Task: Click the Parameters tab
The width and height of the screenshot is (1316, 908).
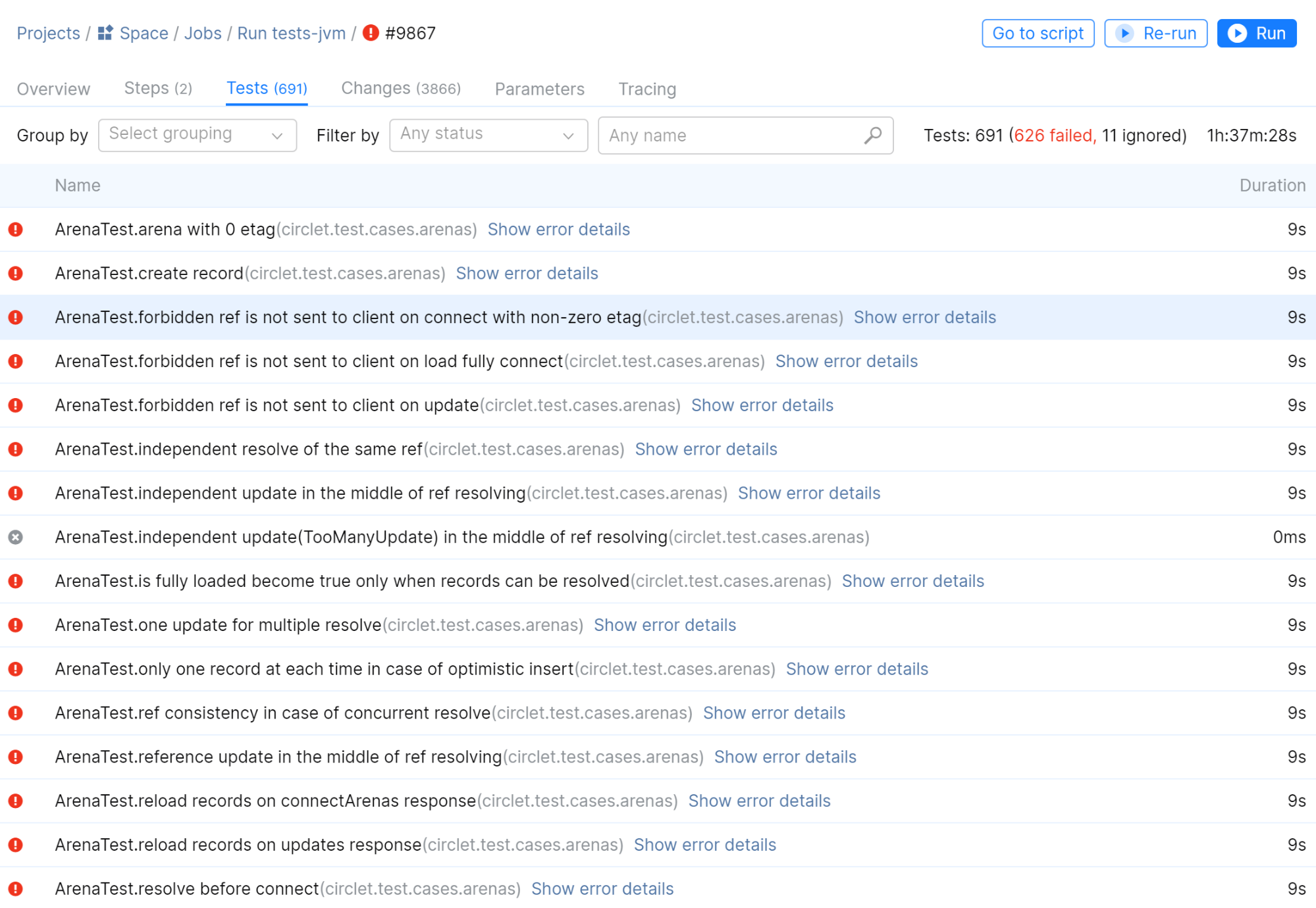Action: [x=539, y=89]
